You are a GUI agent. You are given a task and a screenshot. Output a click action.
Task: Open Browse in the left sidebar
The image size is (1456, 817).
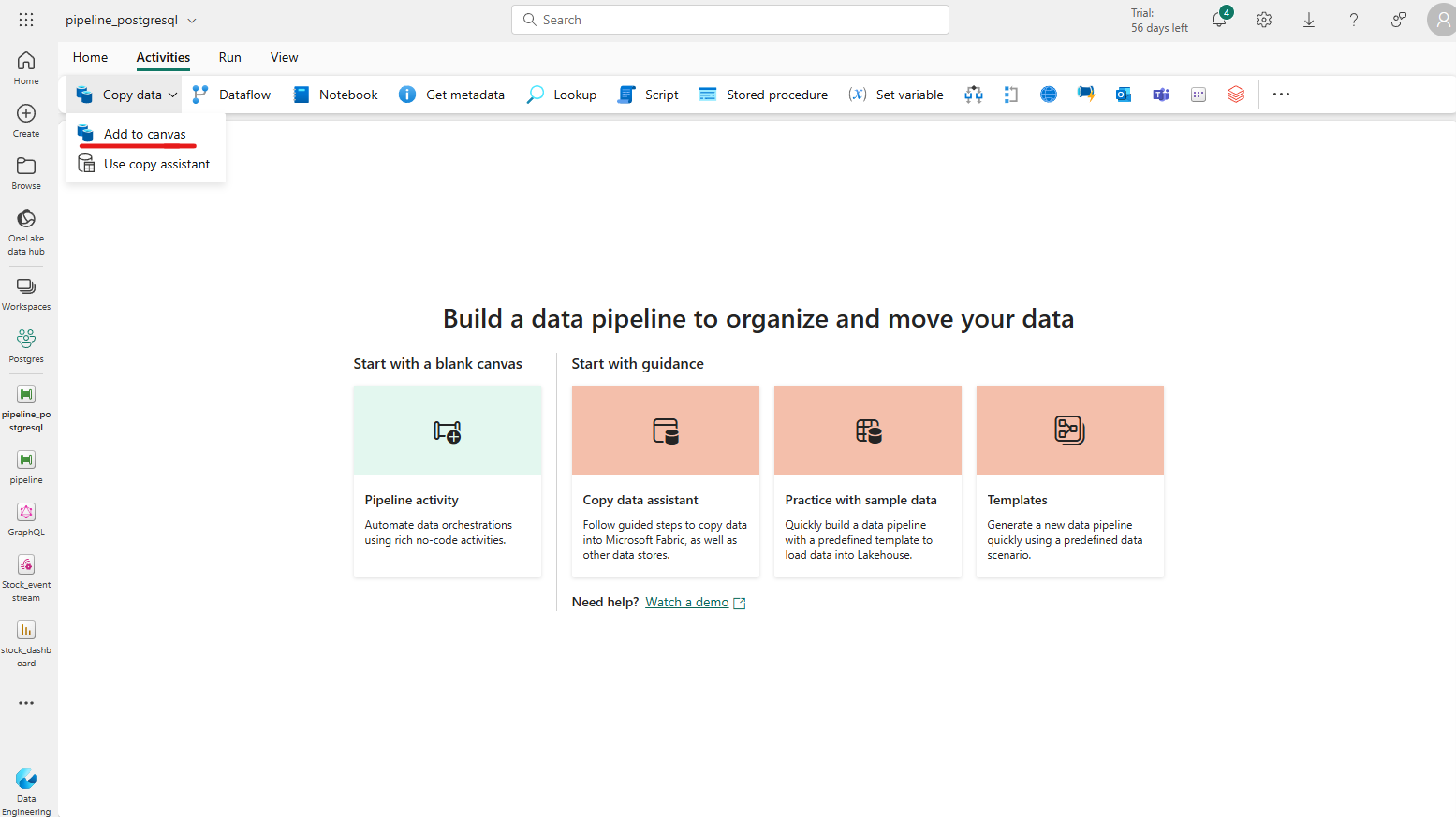click(26, 172)
